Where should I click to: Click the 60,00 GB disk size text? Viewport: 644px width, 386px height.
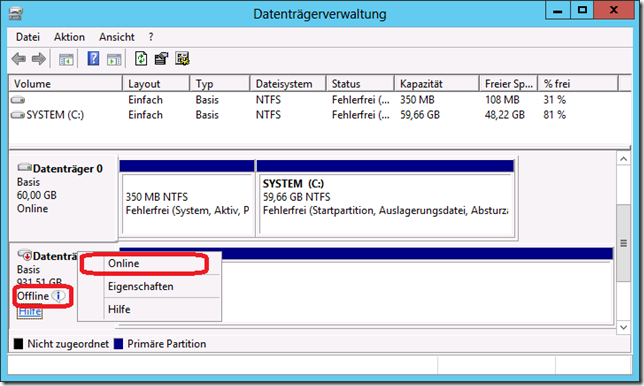point(37,195)
